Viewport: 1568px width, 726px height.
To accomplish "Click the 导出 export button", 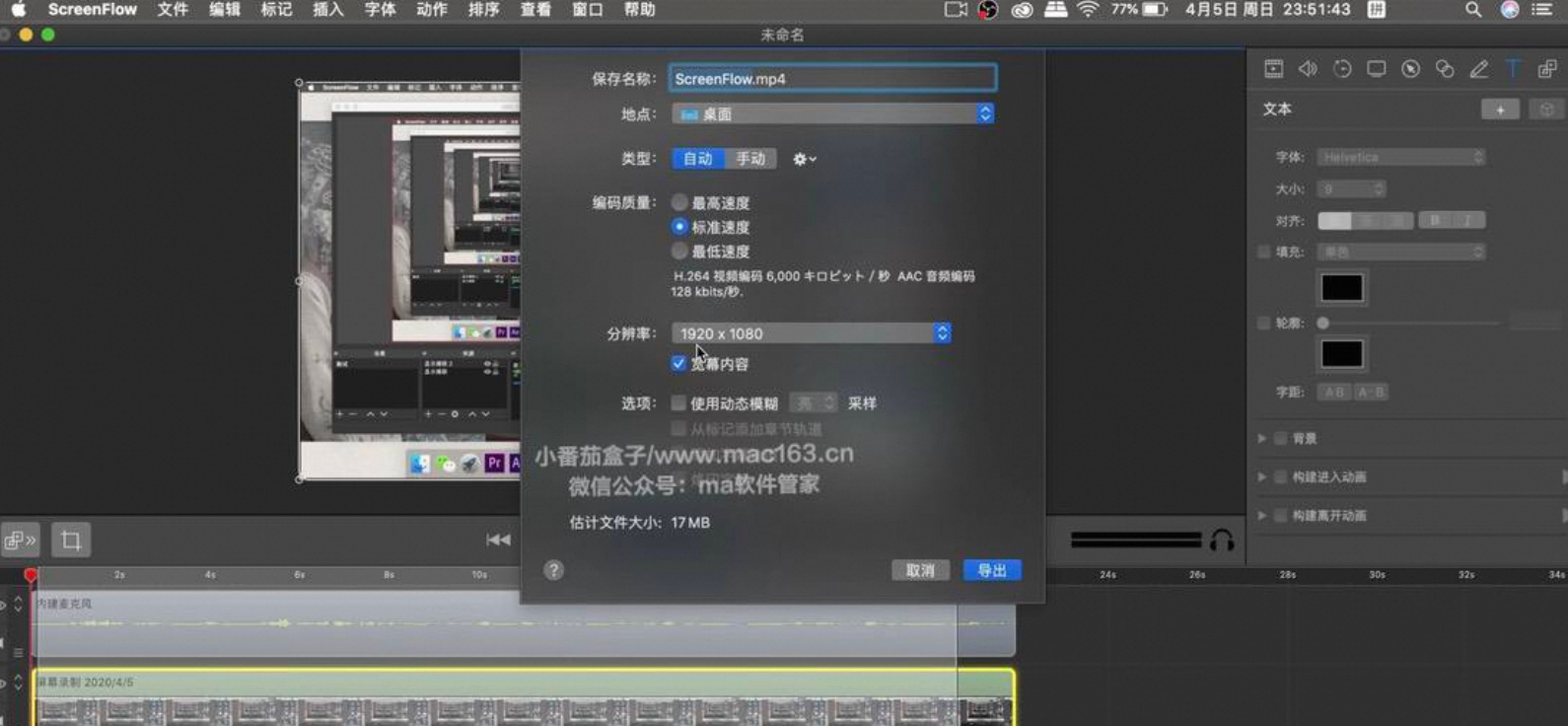I will pos(992,570).
